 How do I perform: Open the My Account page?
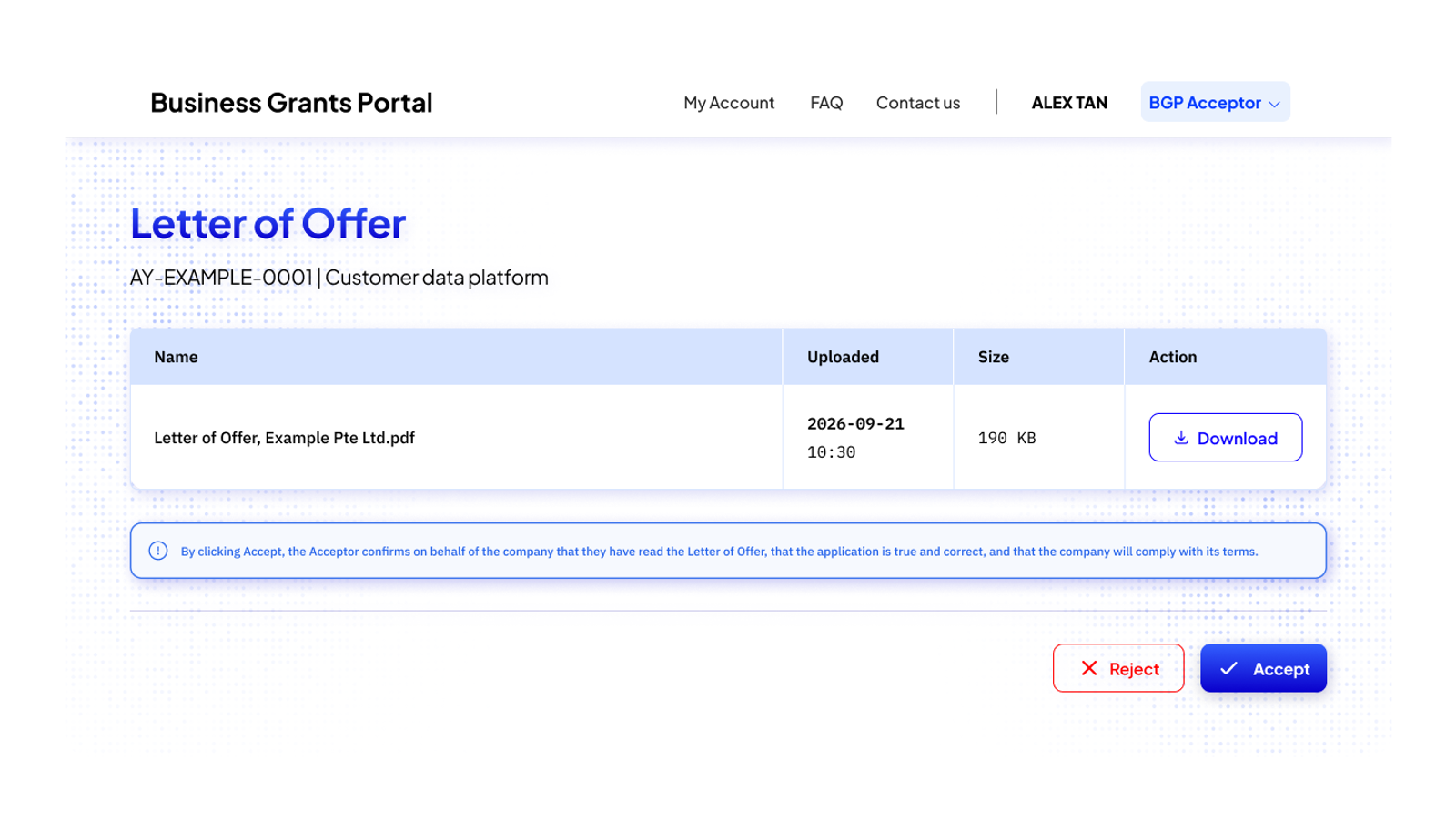(729, 103)
